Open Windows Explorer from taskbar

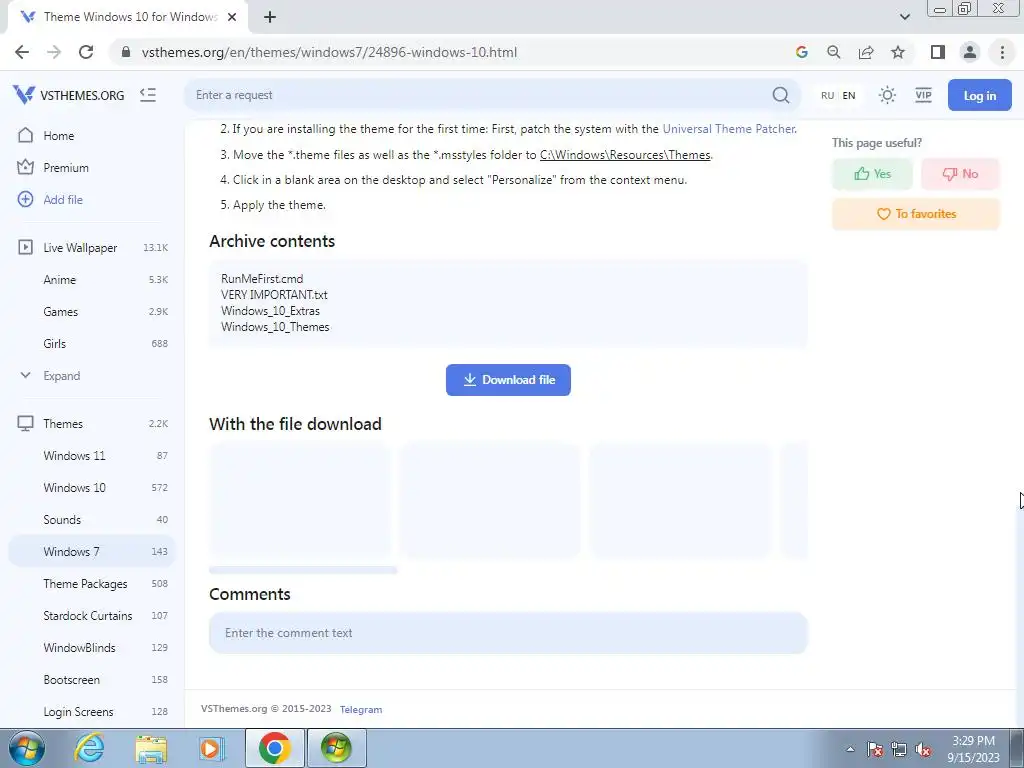tap(151, 748)
